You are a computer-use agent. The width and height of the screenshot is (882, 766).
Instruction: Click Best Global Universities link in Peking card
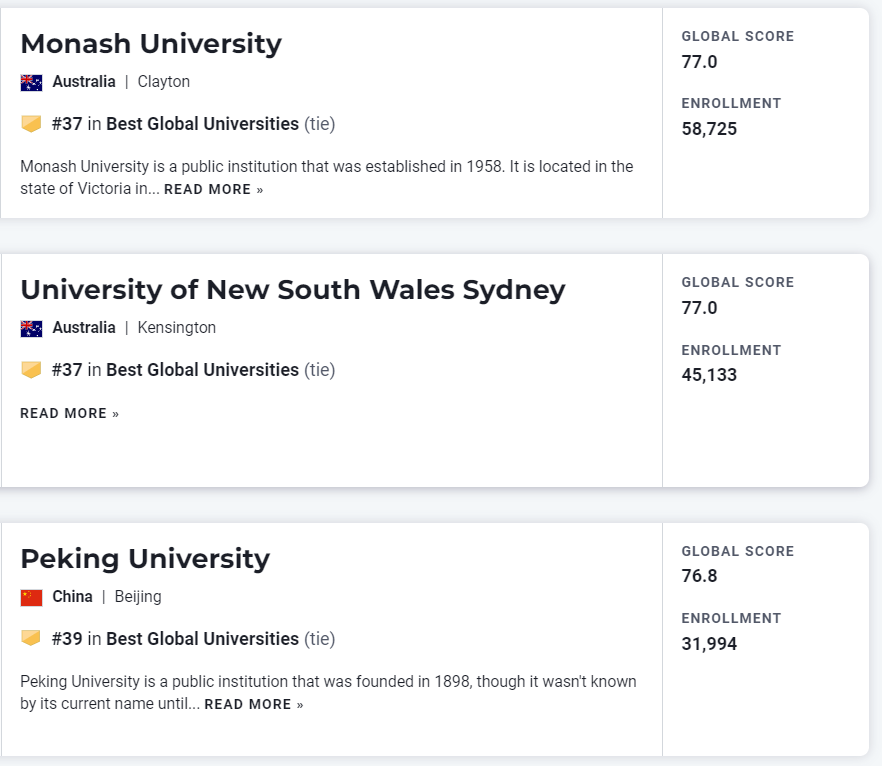pos(202,639)
